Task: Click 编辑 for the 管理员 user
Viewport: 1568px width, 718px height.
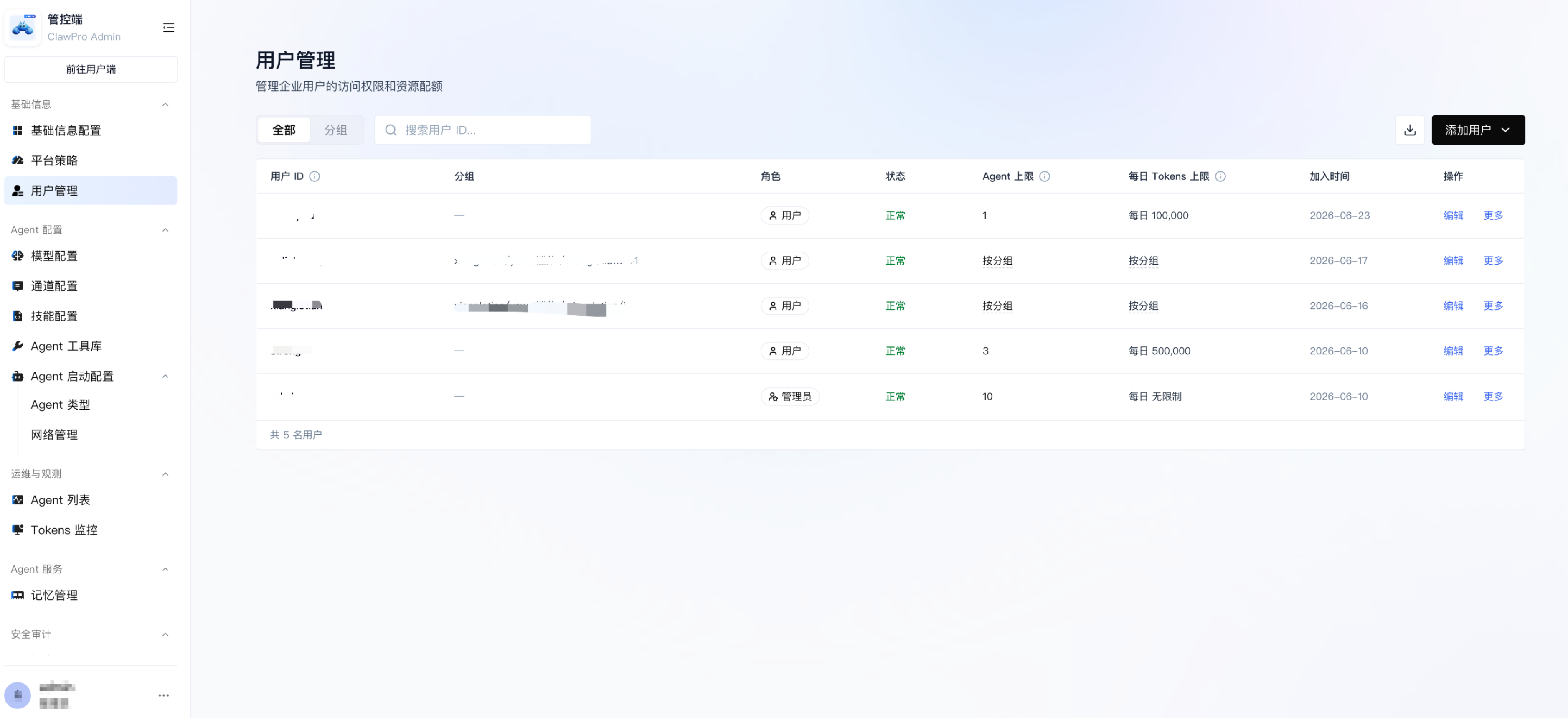Action: tap(1453, 397)
